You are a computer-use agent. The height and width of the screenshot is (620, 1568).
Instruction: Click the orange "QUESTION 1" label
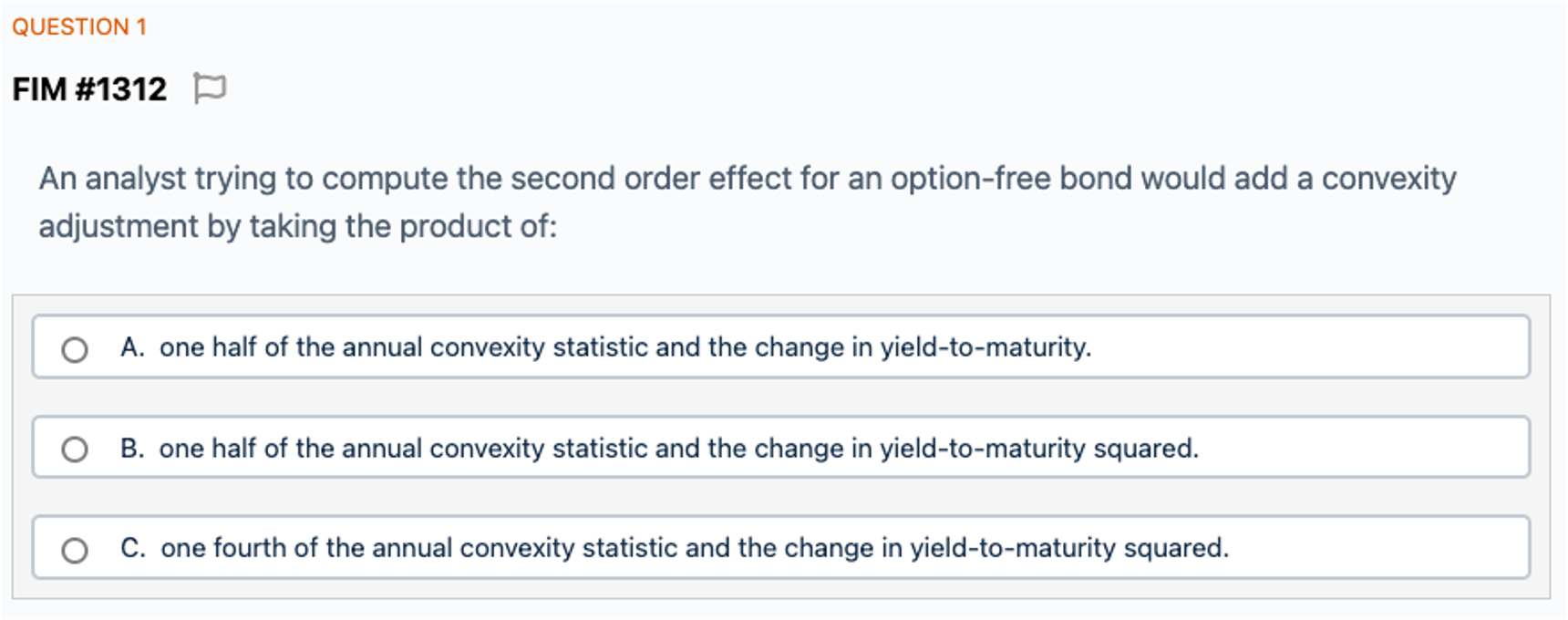(x=79, y=26)
